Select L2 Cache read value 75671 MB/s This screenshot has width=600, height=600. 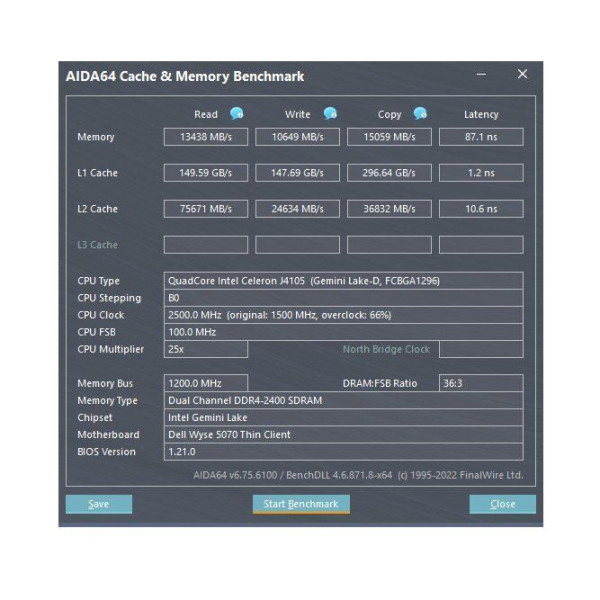206,209
